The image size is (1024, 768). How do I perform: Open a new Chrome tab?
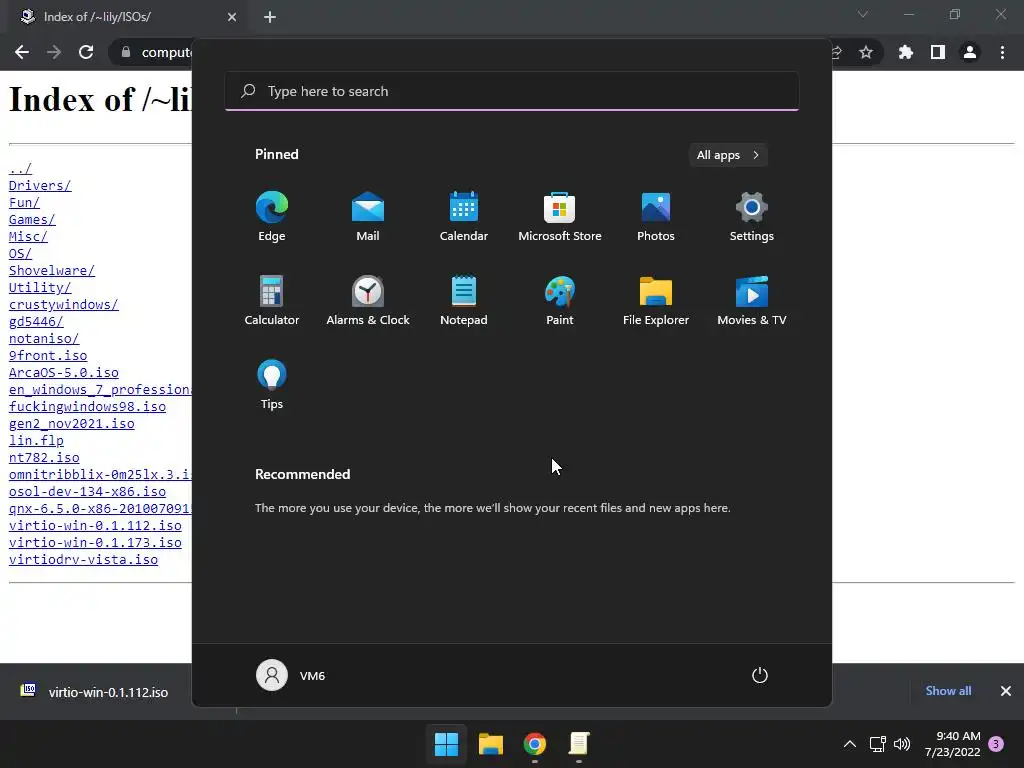270,17
